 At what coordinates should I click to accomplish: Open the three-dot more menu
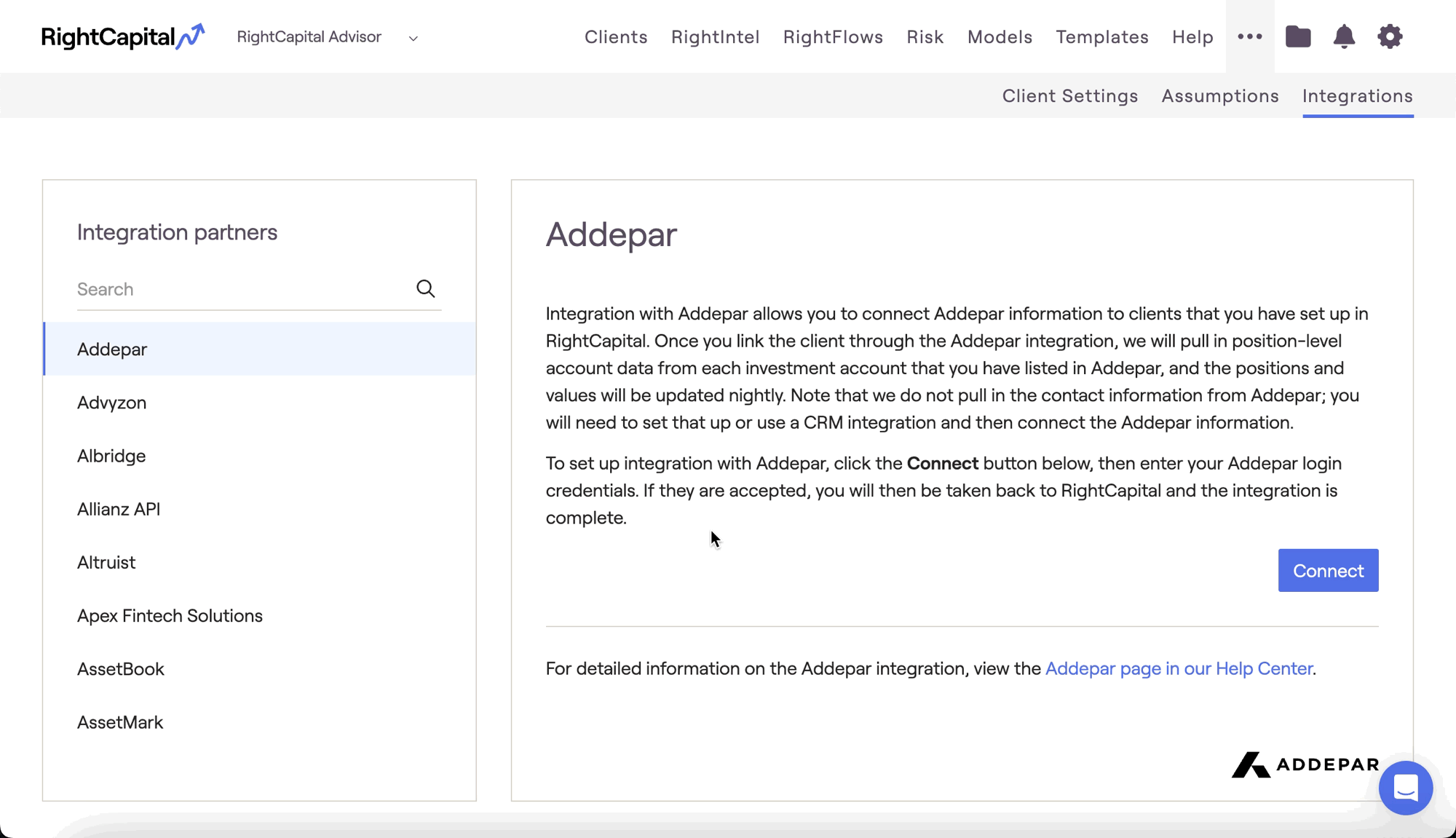(x=1250, y=36)
